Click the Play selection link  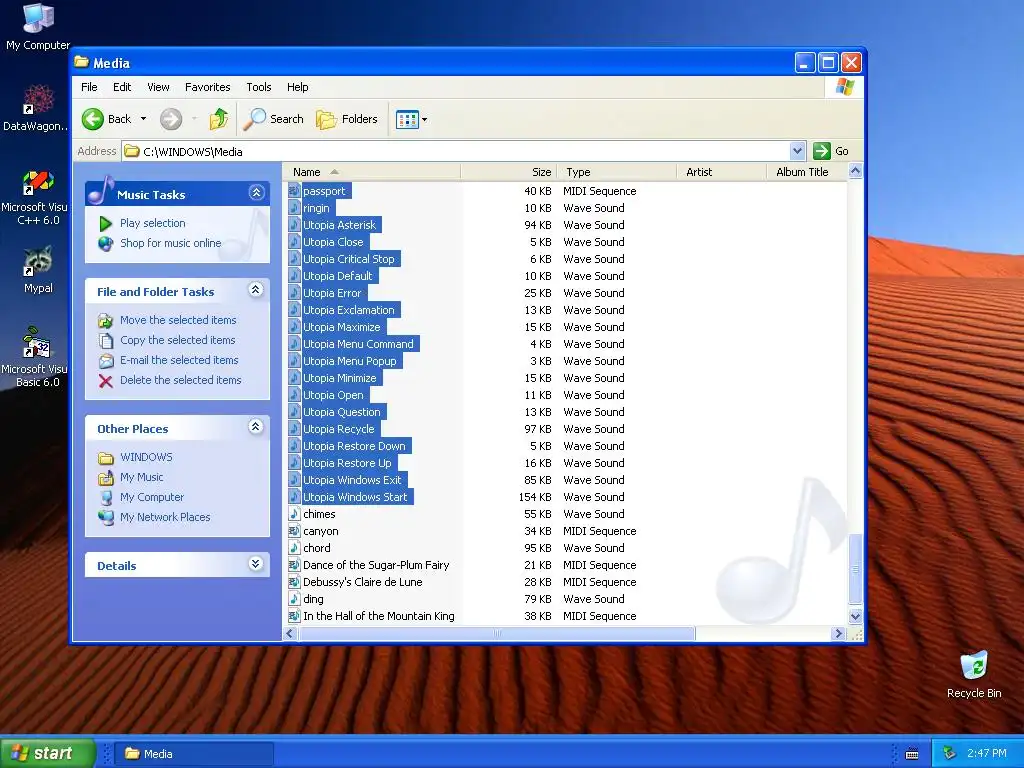point(153,223)
